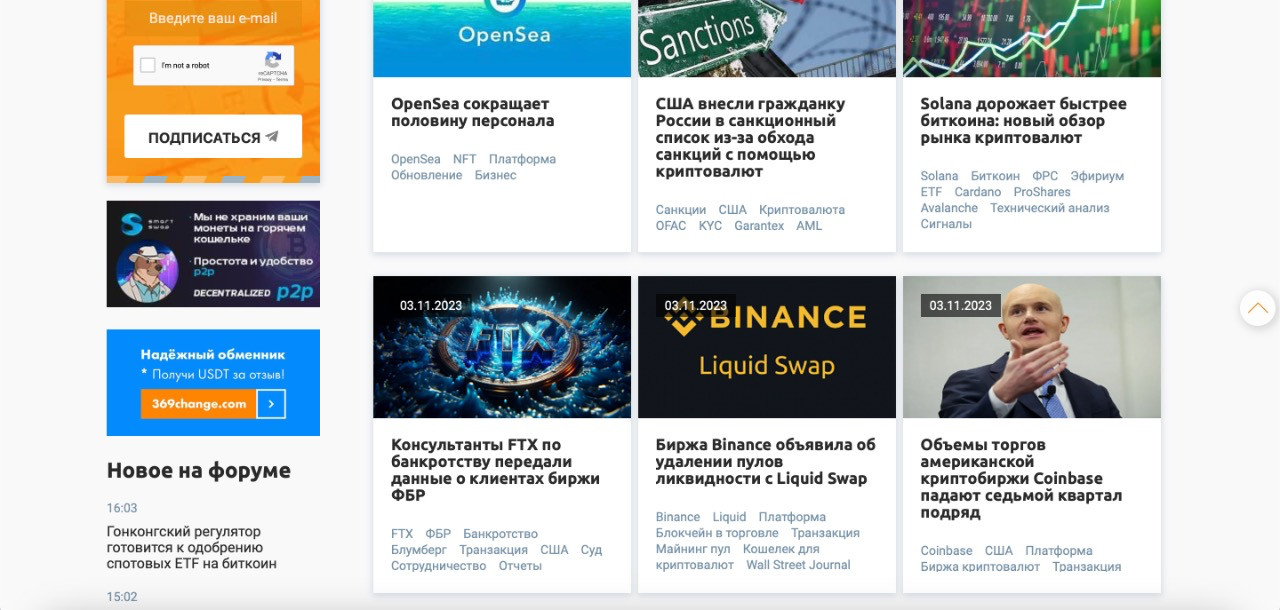Click the Wall Street Journal tag
This screenshot has width=1280, height=610.
pos(798,565)
